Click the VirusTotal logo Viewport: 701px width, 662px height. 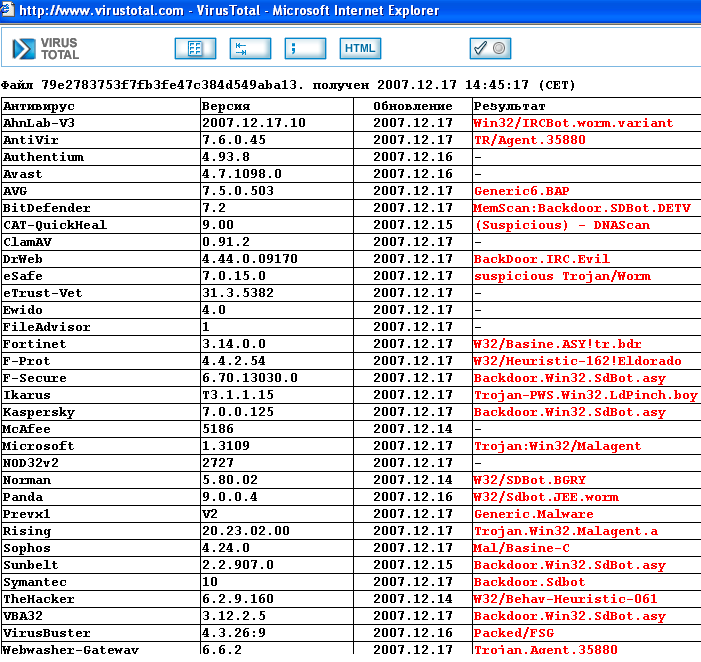point(46,49)
